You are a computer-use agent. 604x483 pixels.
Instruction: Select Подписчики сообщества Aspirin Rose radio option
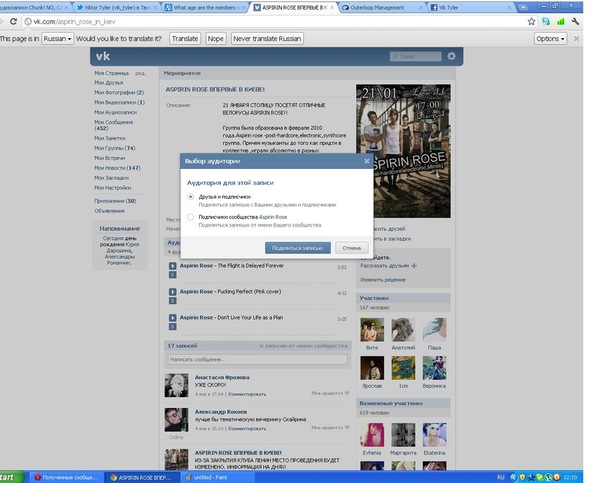(190, 217)
